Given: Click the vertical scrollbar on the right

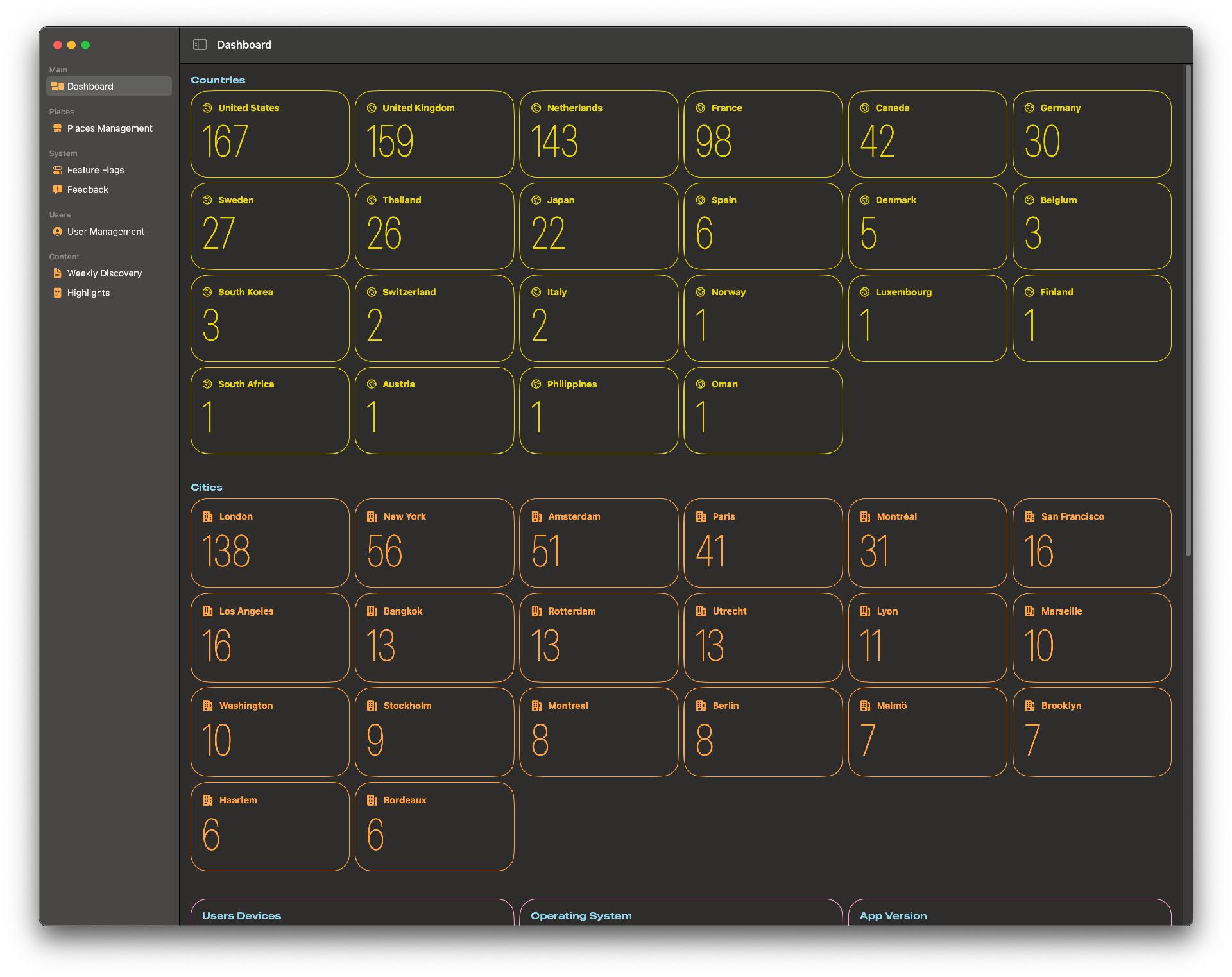Looking at the screenshot, I should [1188, 310].
